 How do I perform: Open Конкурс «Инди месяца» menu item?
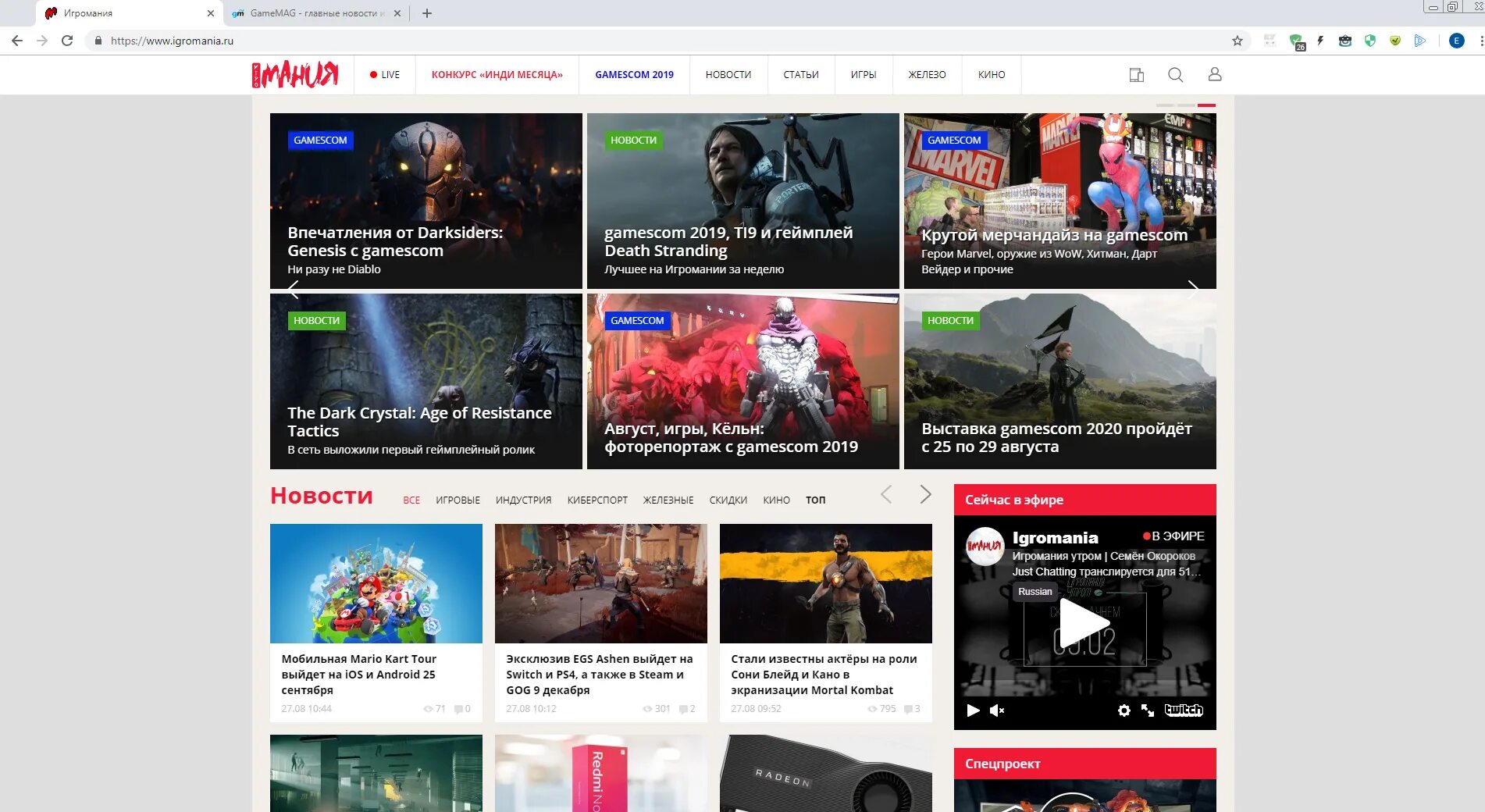coord(497,75)
